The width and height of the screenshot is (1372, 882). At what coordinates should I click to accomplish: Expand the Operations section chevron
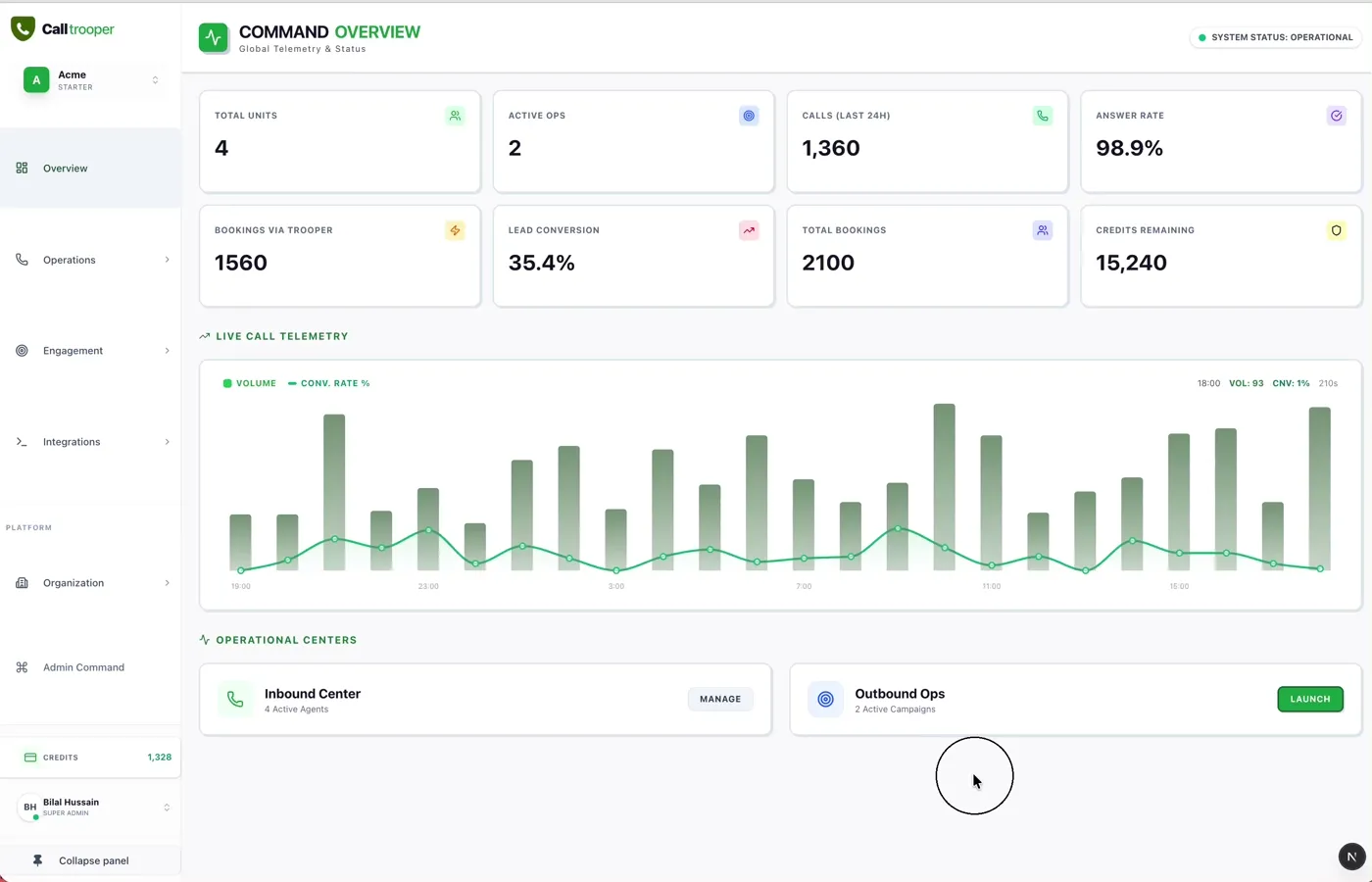pos(166,259)
